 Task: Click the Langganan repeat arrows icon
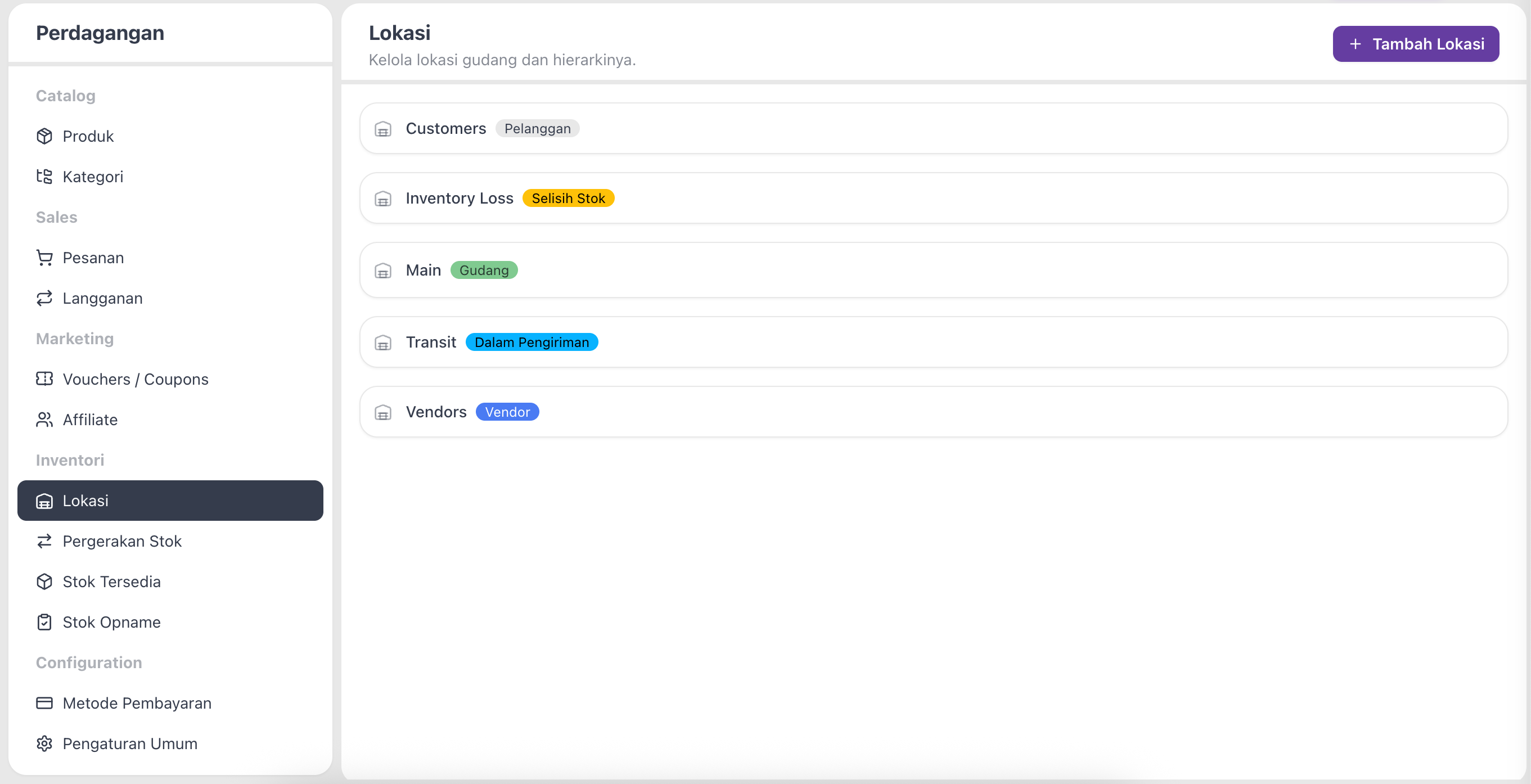(x=44, y=298)
